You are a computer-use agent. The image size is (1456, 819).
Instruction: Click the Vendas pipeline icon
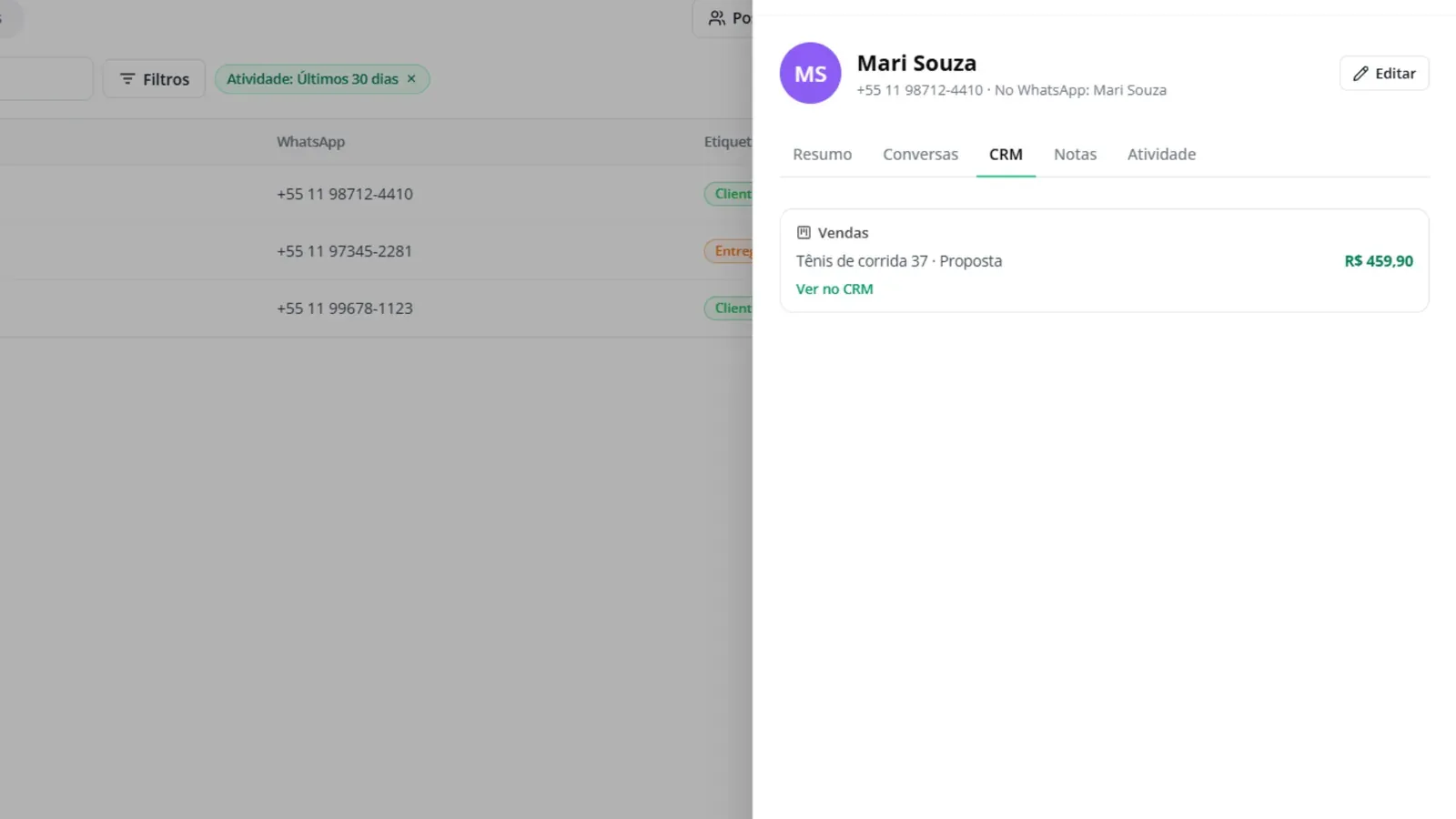click(x=804, y=232)
